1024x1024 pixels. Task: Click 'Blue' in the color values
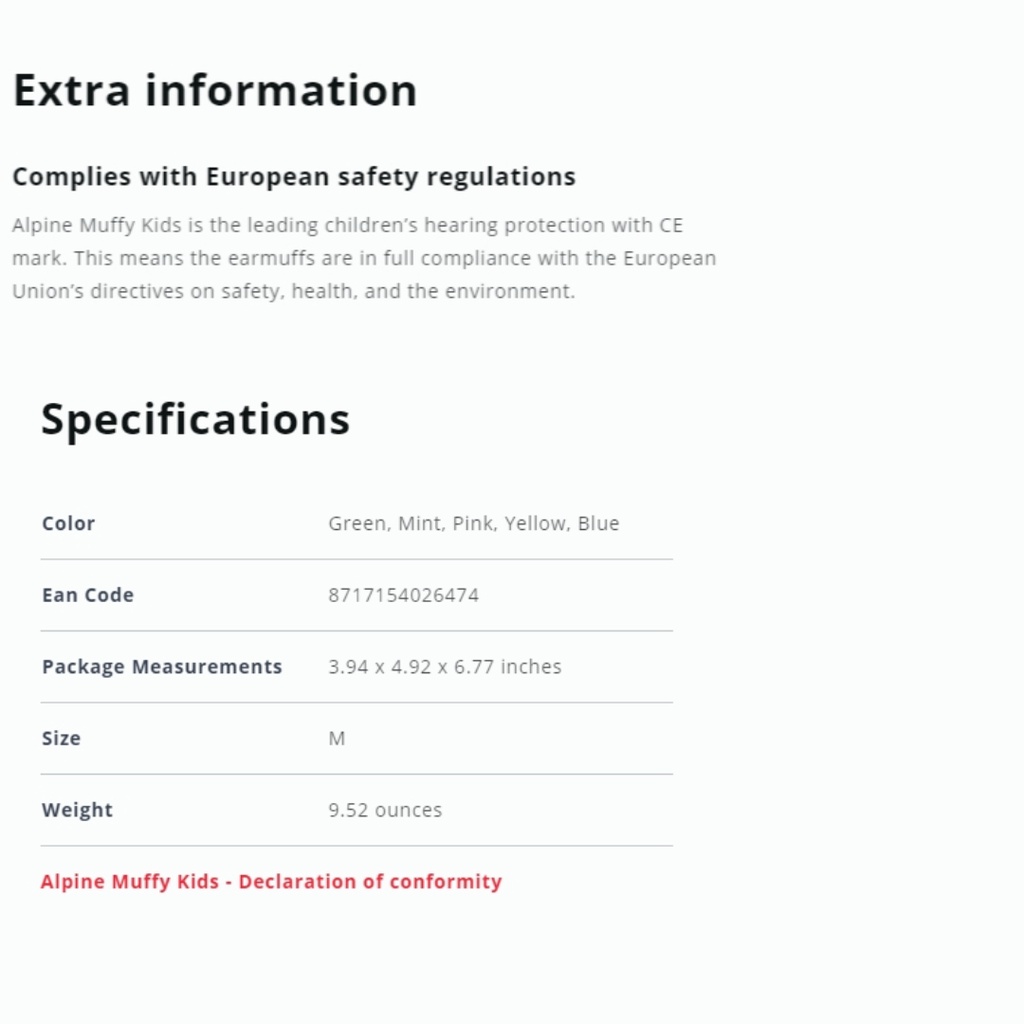click(598, 524)
